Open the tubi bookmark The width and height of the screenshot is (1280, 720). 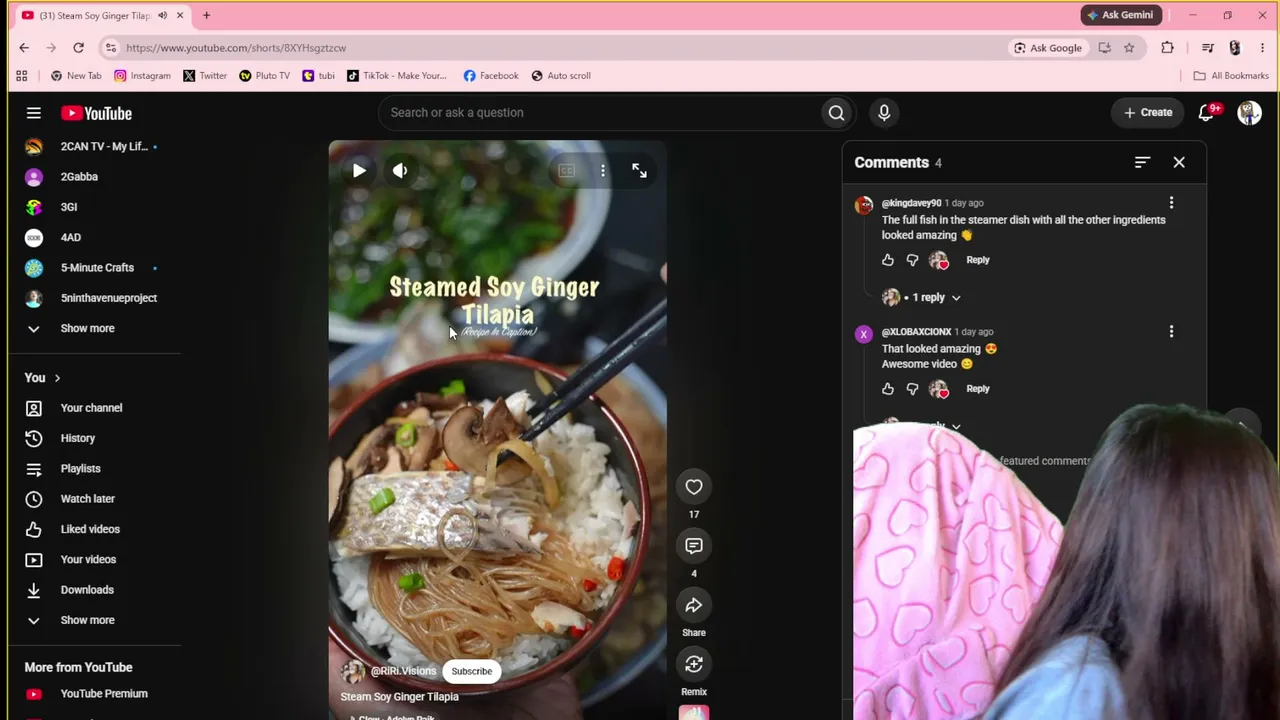(319, 76)
